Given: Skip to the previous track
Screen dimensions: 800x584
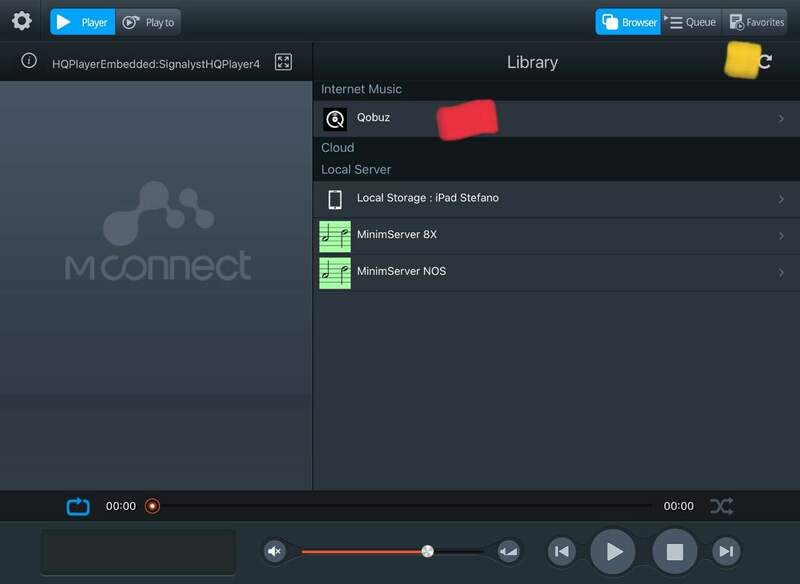Looking at the screenshot, I should coord(561,551).
